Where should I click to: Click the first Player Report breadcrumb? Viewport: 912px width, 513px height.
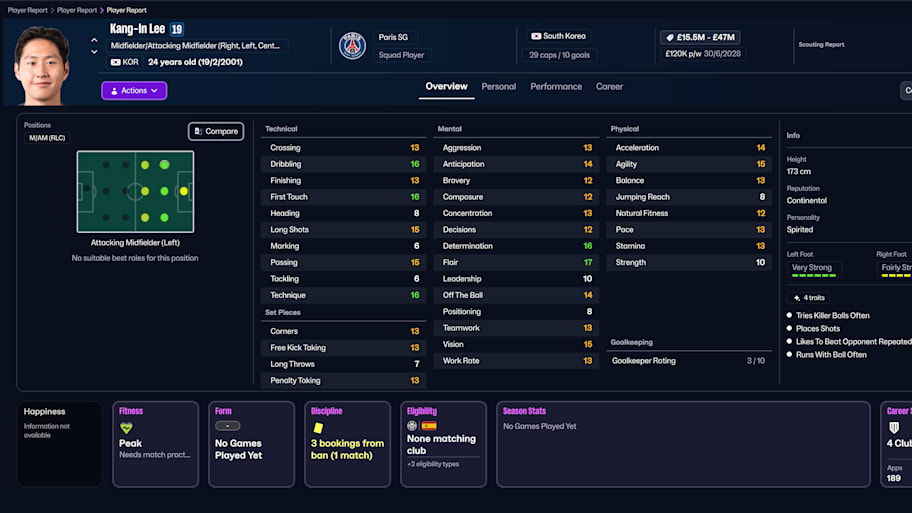[x=27, y=10]
